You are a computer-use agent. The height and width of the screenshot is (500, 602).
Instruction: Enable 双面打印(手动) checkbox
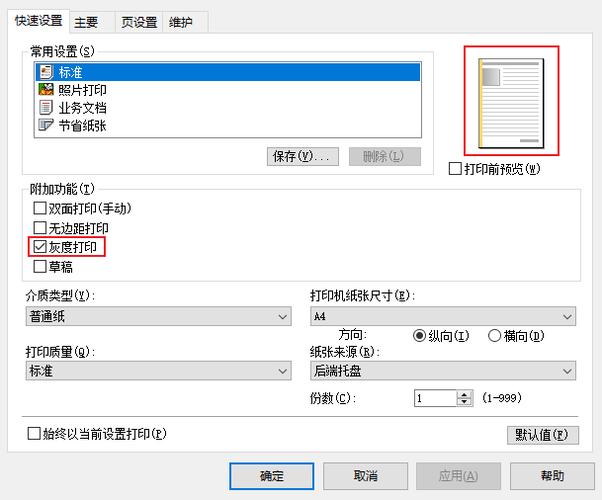point(40,208)
